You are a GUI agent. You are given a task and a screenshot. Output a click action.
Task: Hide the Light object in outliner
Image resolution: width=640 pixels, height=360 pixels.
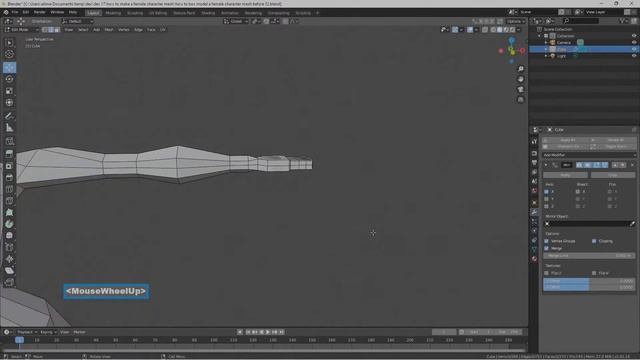(x=634, y=56)
